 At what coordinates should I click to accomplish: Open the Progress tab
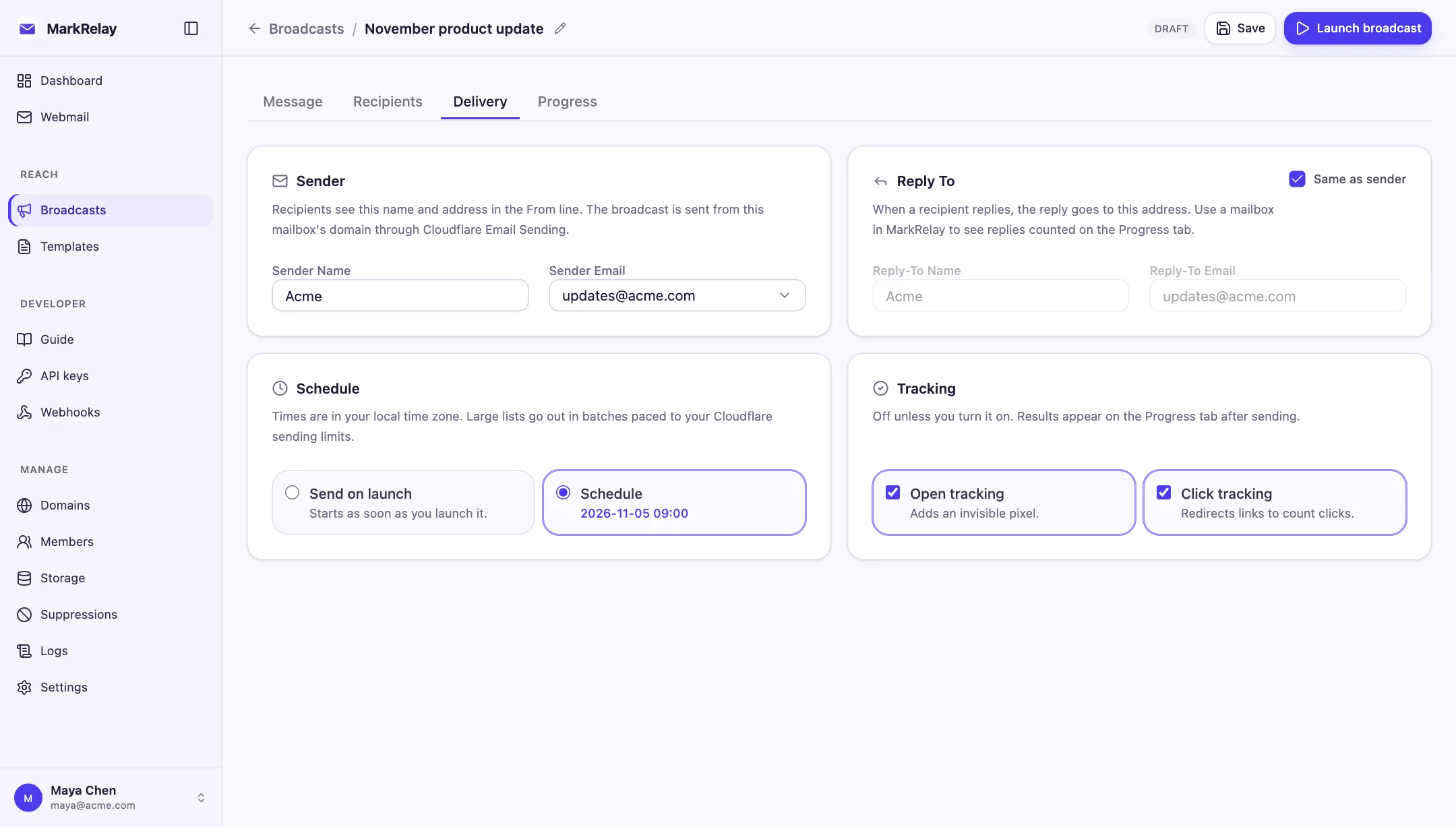tap(567, 102)
